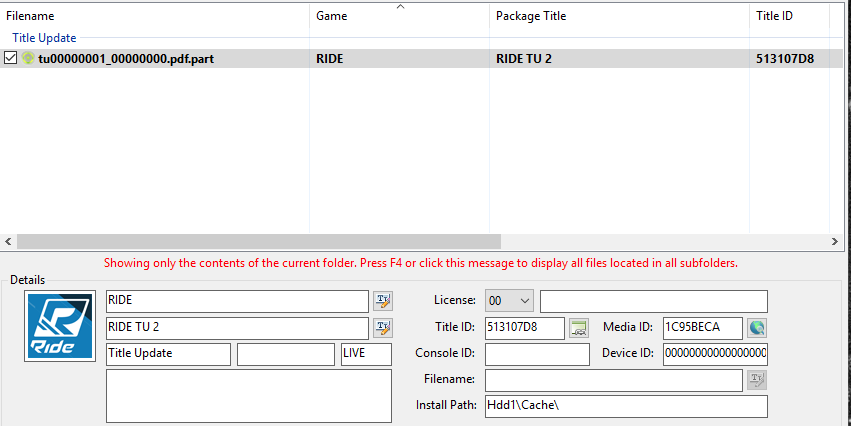Screen dimensions: 851x426
Task: Click the lookup icon next to Title ID
Action: tap(579, 327)
